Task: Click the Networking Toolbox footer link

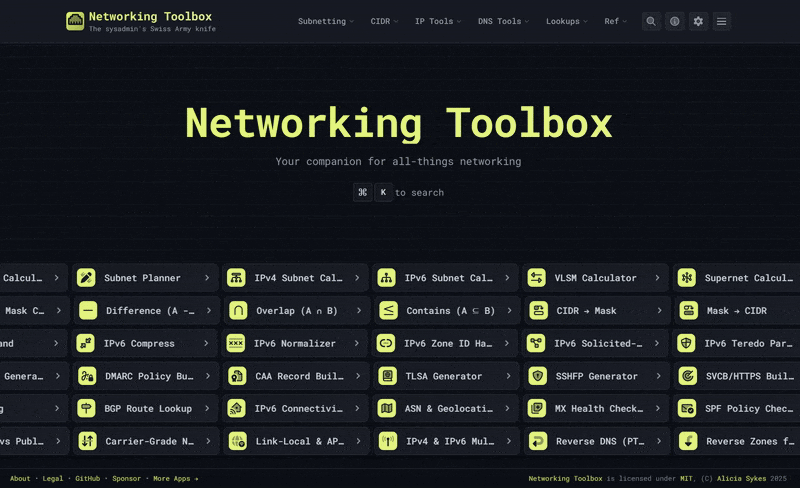Action: tap(565, 479)
